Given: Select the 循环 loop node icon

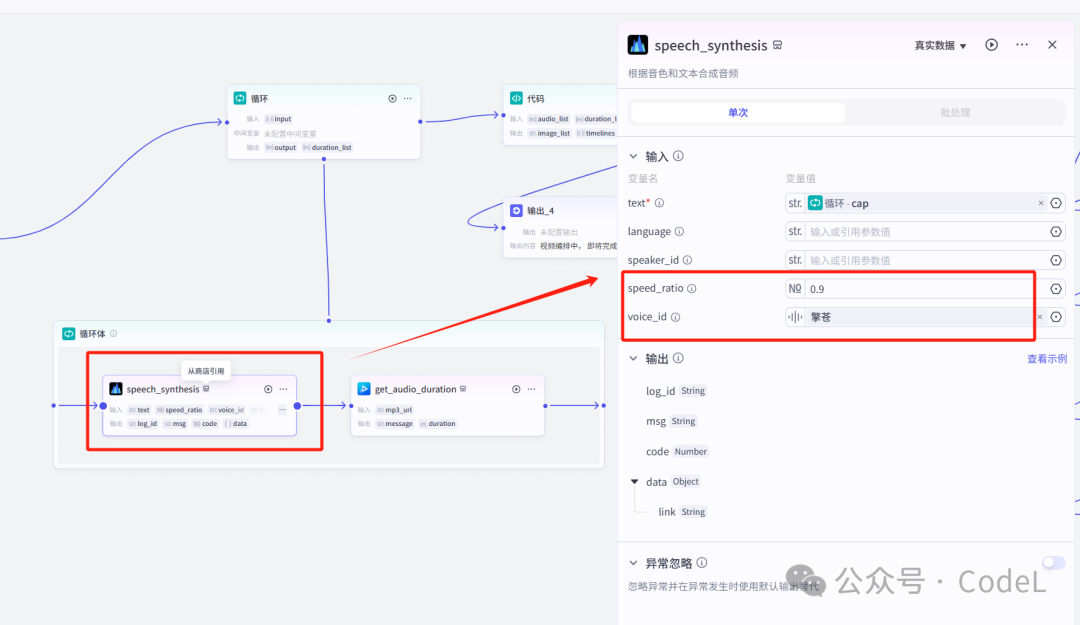Looking at the screenshot, I should click(240, 99).
